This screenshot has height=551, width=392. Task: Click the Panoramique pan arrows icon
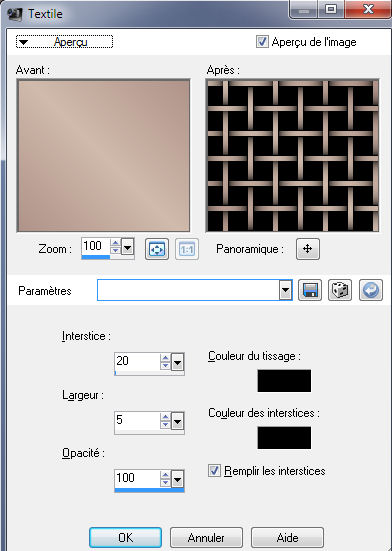click(308, 249)
